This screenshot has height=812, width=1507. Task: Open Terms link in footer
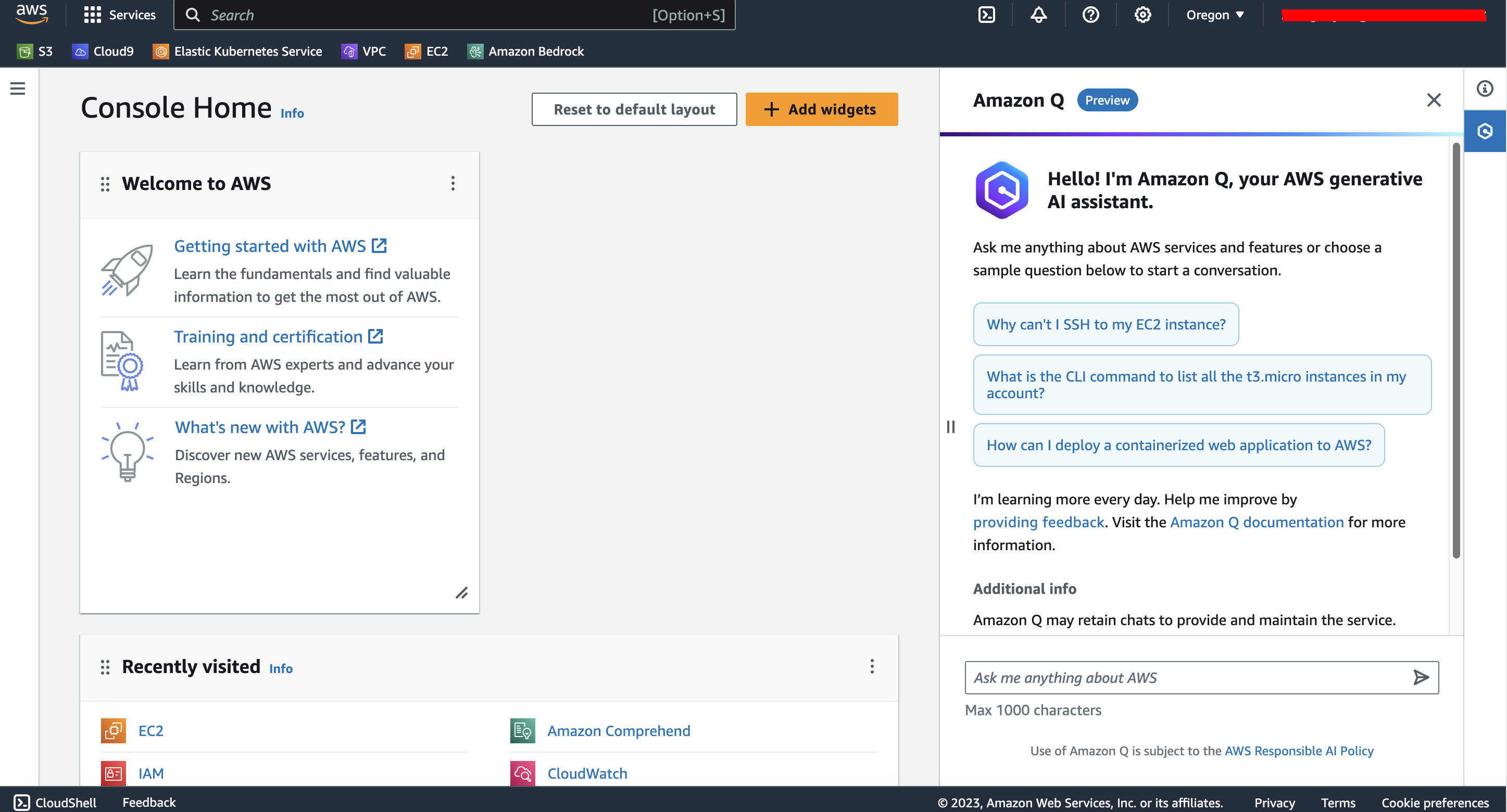[1338, 803]
